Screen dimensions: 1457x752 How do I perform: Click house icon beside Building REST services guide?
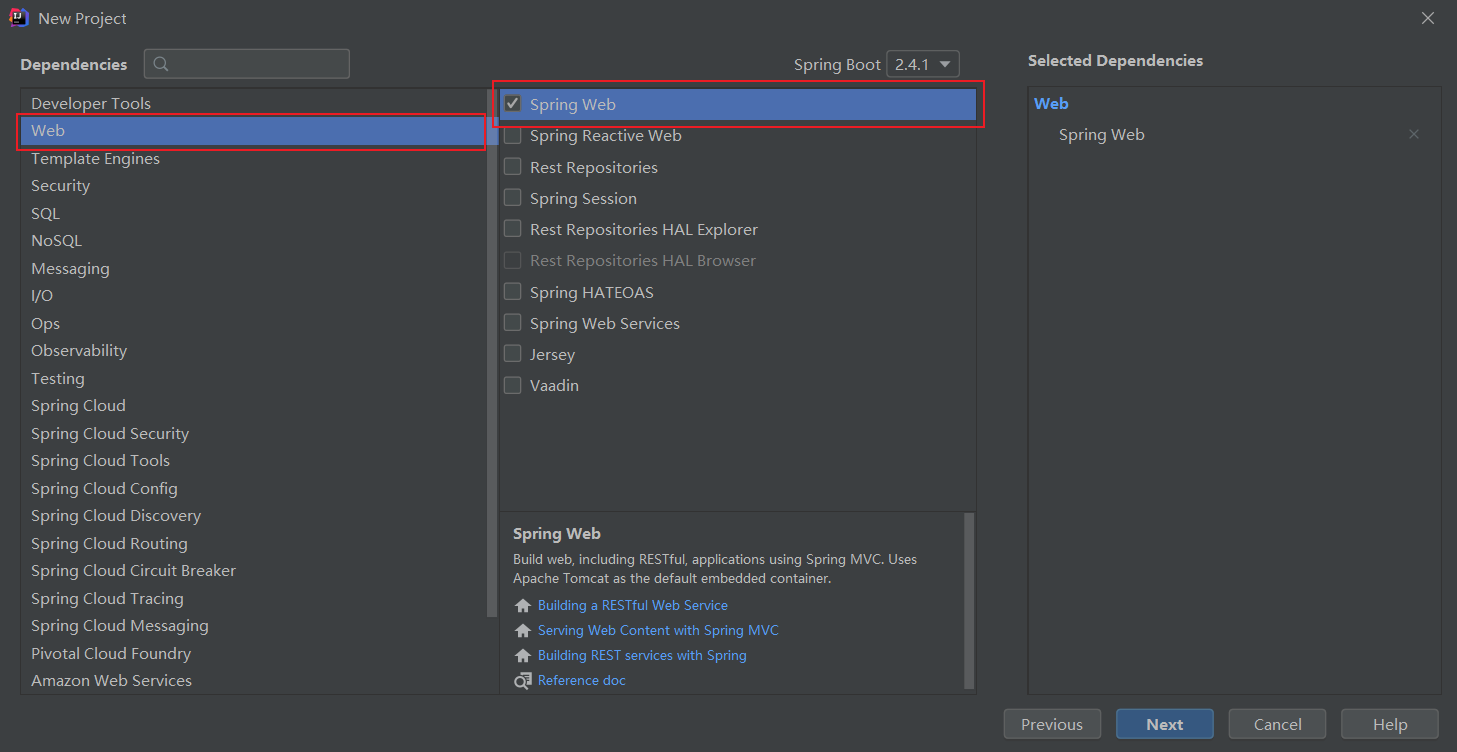pos(523,656)
